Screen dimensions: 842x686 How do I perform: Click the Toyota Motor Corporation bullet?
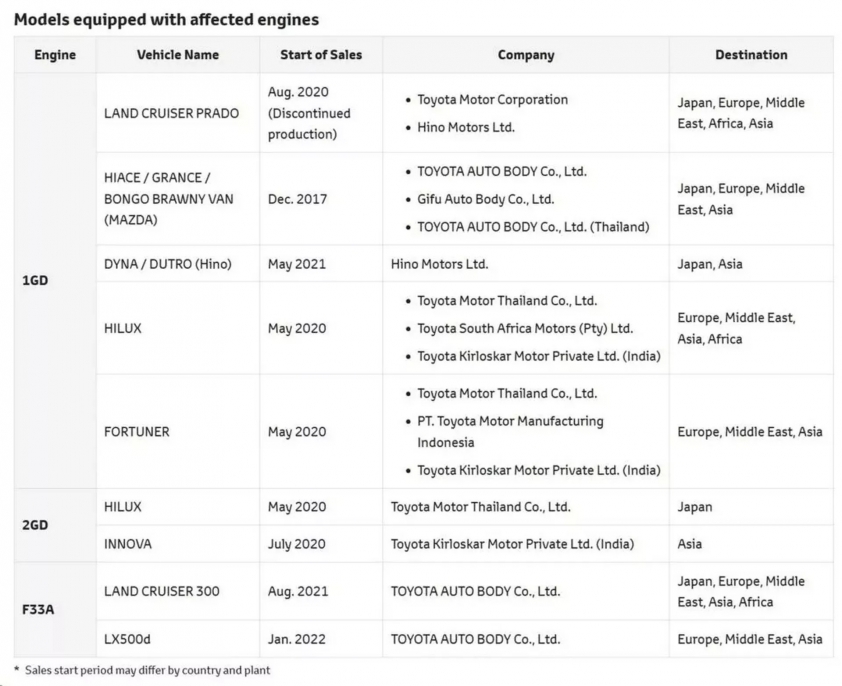492,100
